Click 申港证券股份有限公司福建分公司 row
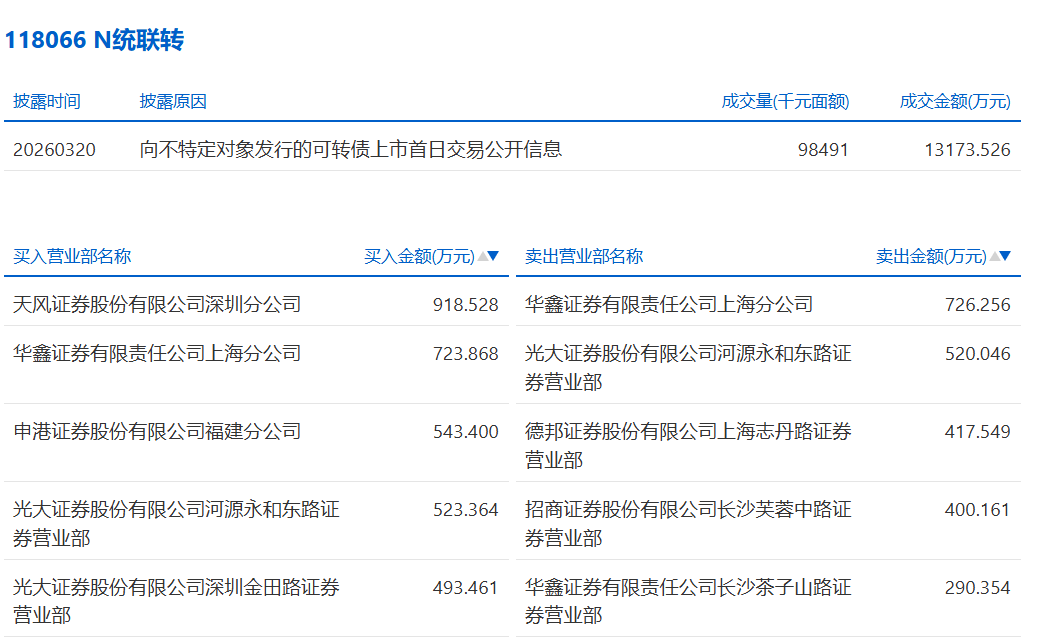Image resolution: width=1038 pixels, height=644 pixels. (157, 432)
